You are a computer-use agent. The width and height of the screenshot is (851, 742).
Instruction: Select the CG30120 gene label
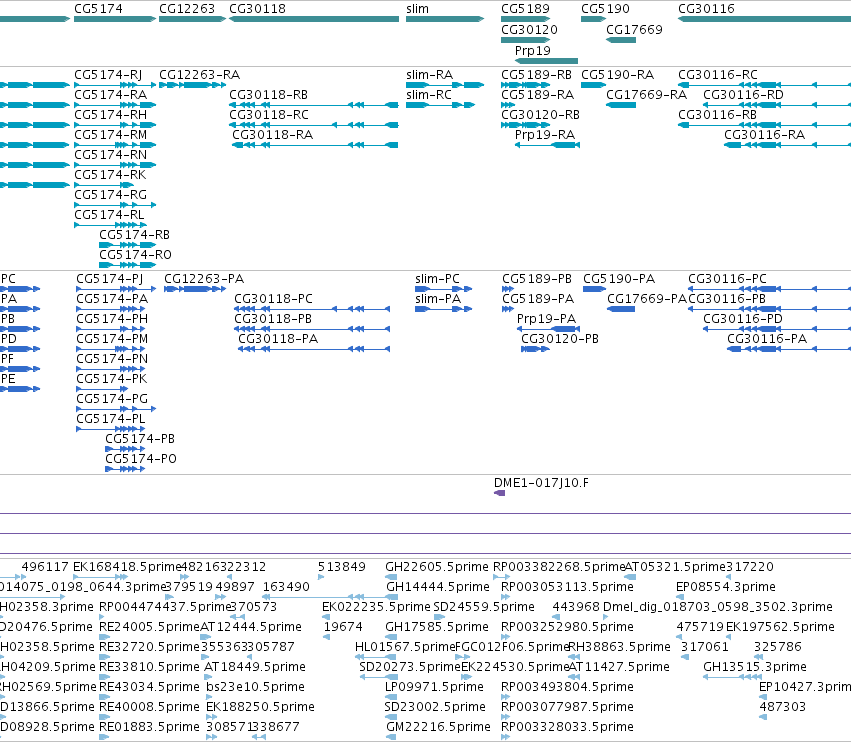[x=529, y=29]
